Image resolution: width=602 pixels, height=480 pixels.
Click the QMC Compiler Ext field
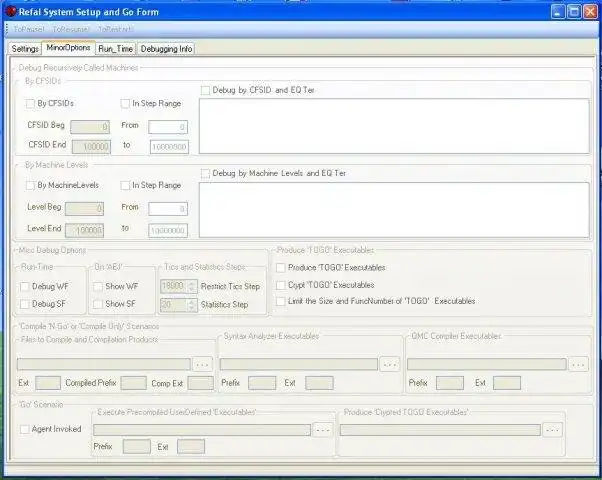click(507, 383)
